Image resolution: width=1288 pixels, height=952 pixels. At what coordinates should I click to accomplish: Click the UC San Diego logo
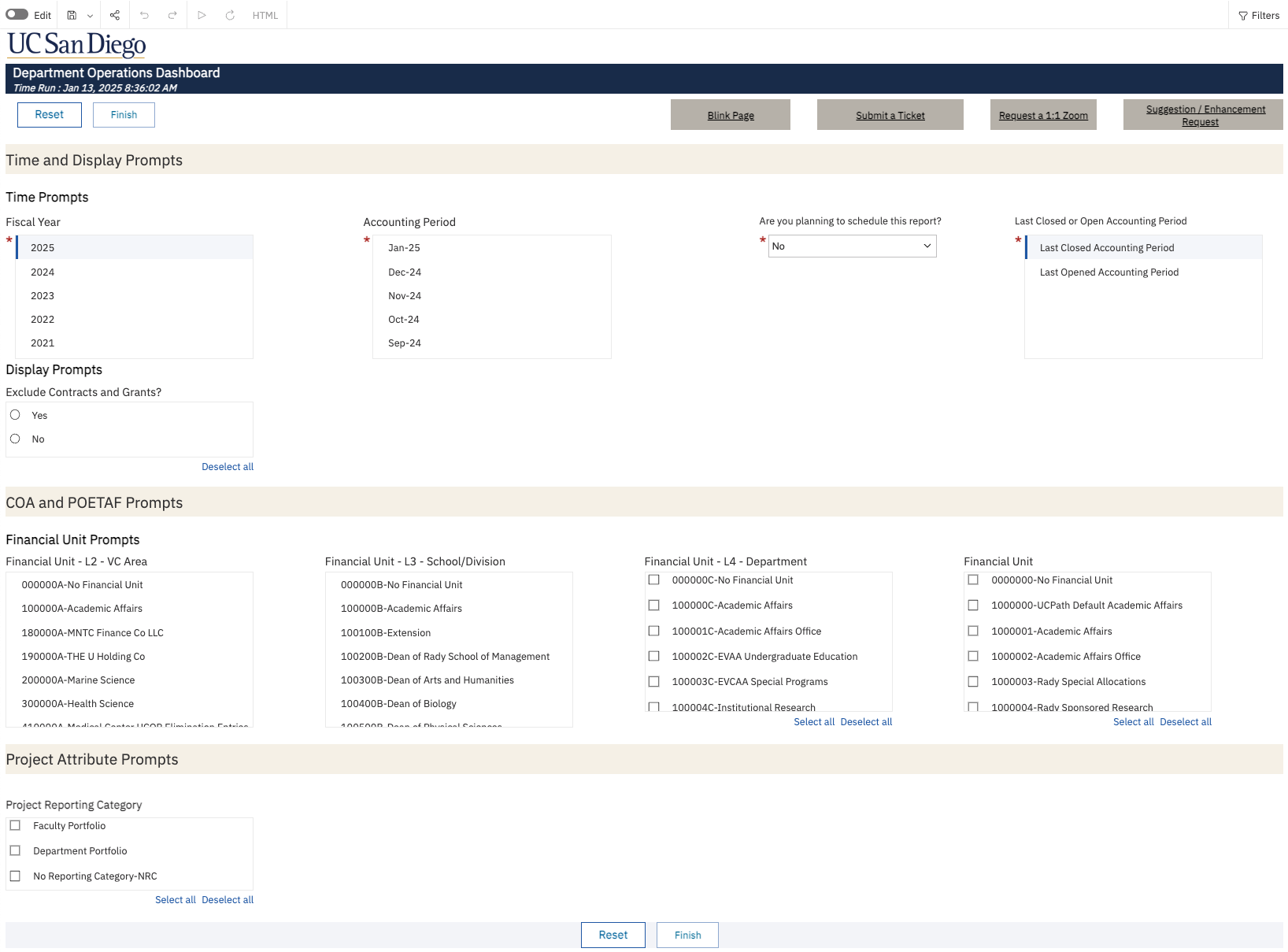(76, 45)
